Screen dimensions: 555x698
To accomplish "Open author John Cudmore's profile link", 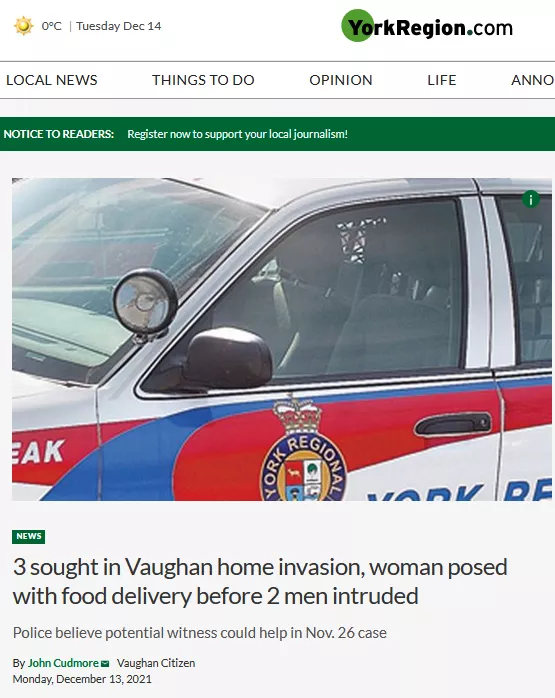I will pos(63,663).
